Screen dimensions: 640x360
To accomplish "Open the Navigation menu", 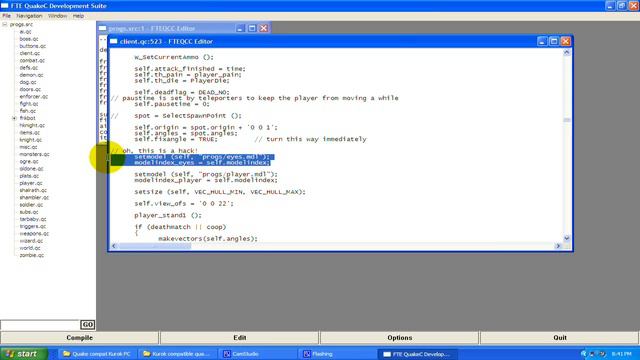I will point(29,16).
